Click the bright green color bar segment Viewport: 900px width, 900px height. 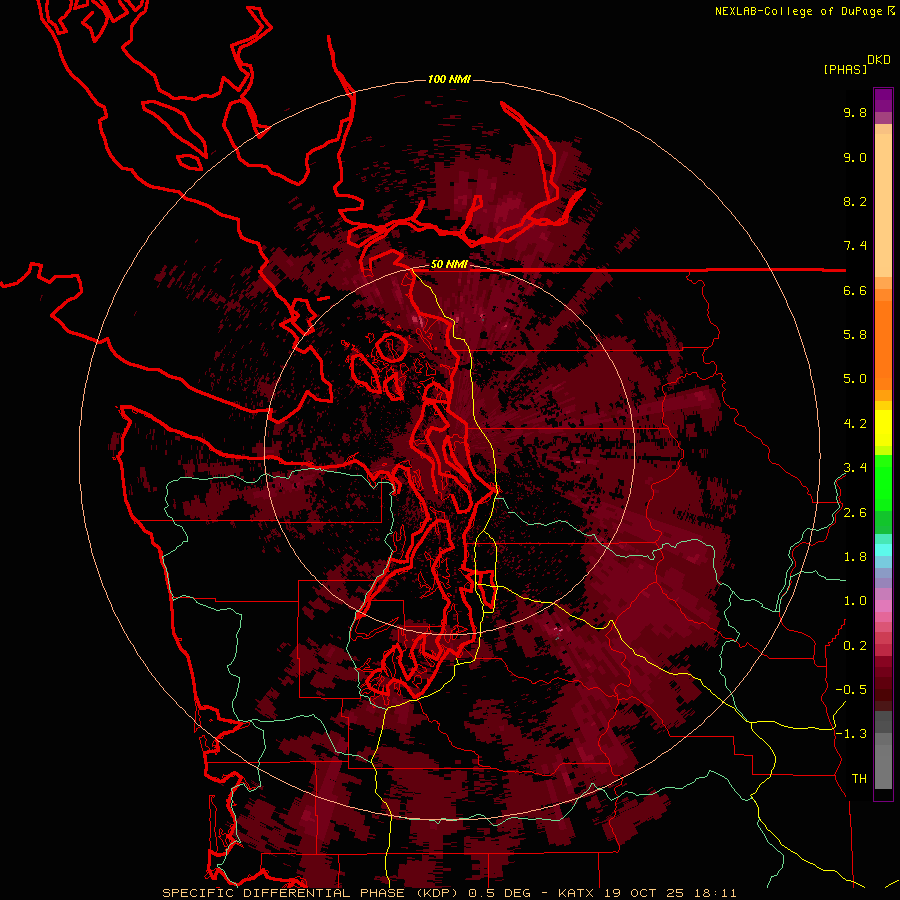(x=883, y=482)
